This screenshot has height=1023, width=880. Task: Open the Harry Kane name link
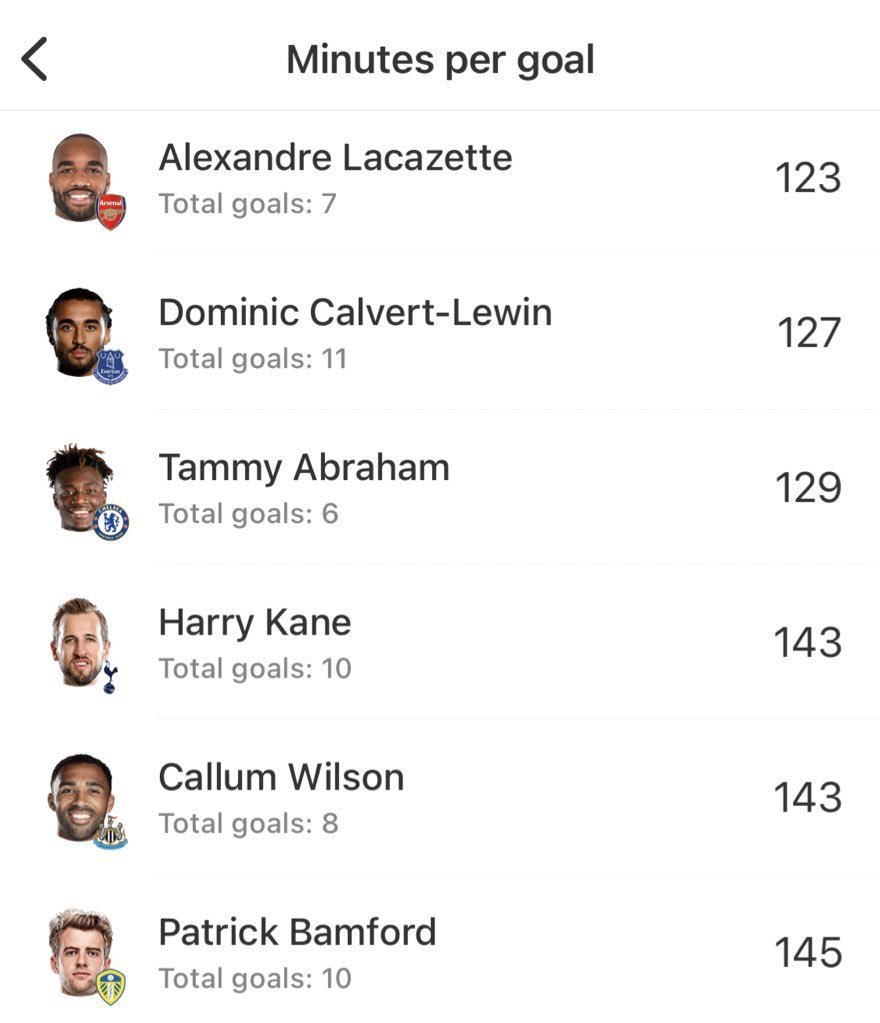[255, 622]
